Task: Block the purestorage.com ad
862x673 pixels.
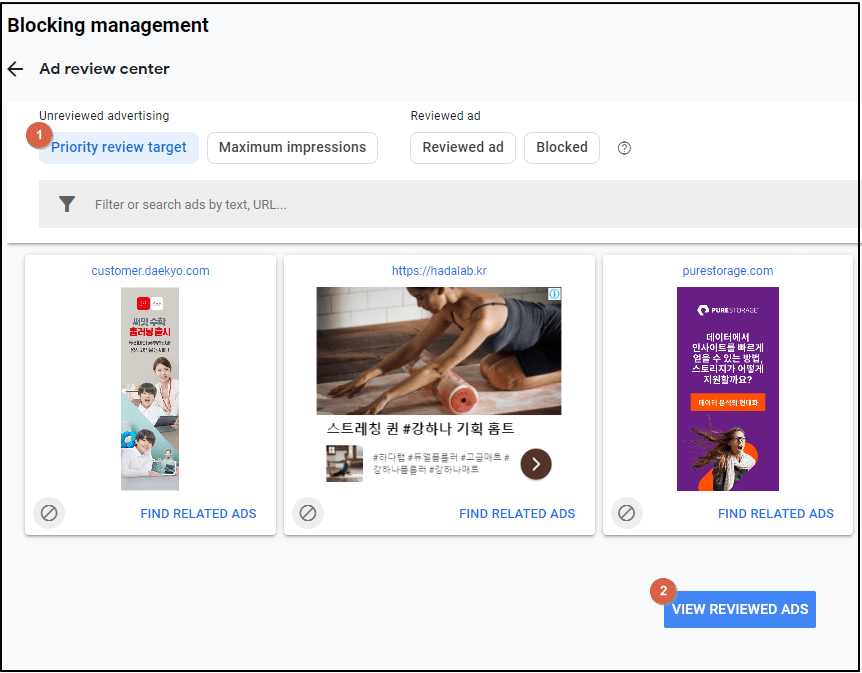Action: (x=626, y=513)
